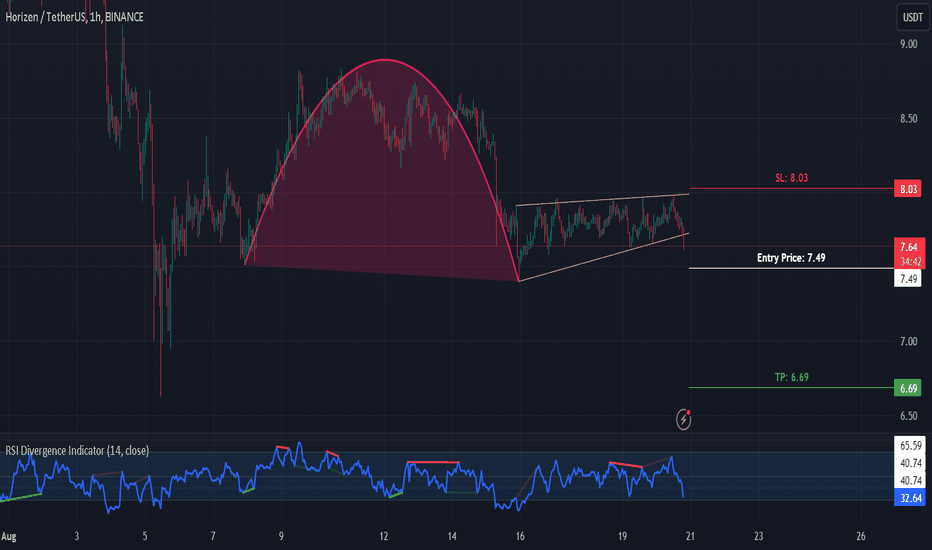Click the 26 date axis label

(x=861, y=536)
